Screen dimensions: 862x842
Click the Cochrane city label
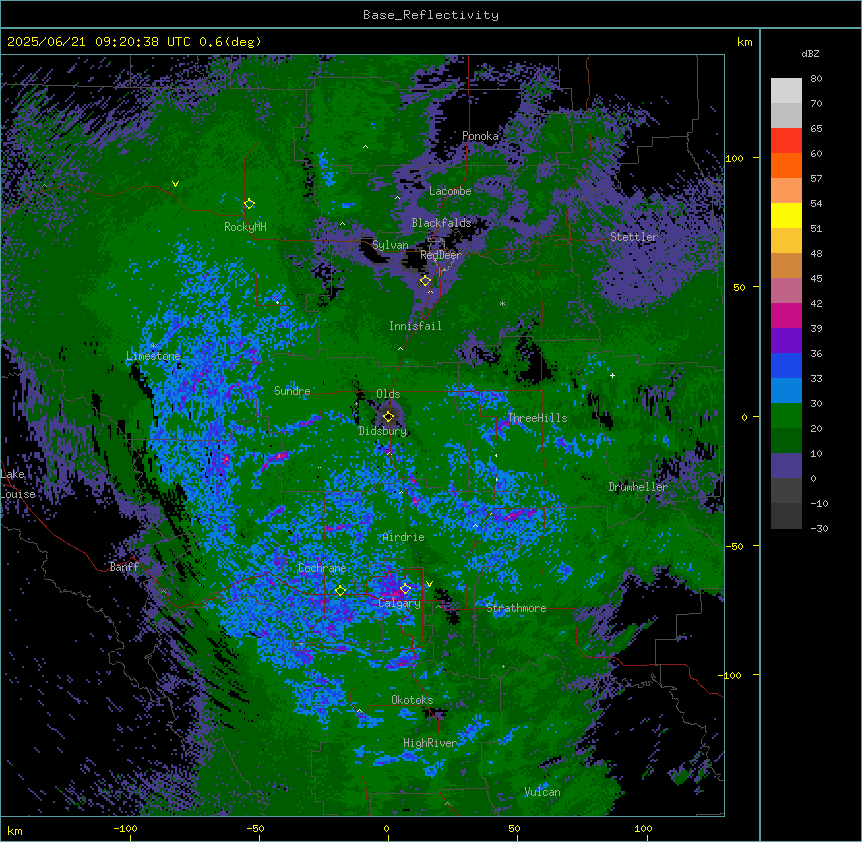(x=322, y=568)
